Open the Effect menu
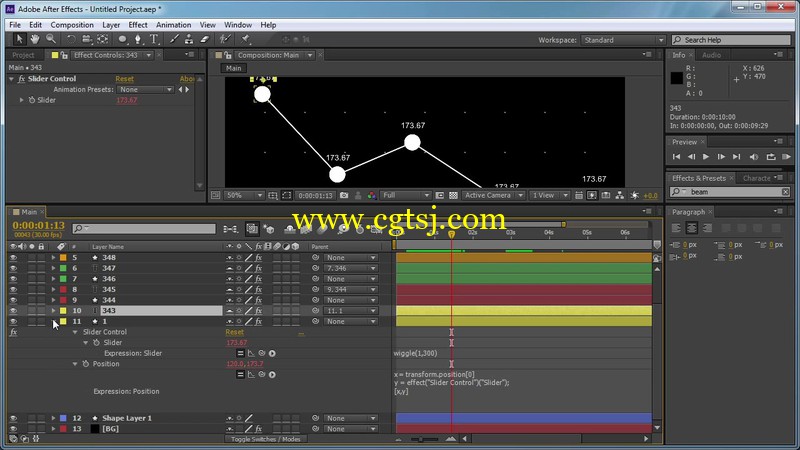800x450 pixels. pos(138,24)
